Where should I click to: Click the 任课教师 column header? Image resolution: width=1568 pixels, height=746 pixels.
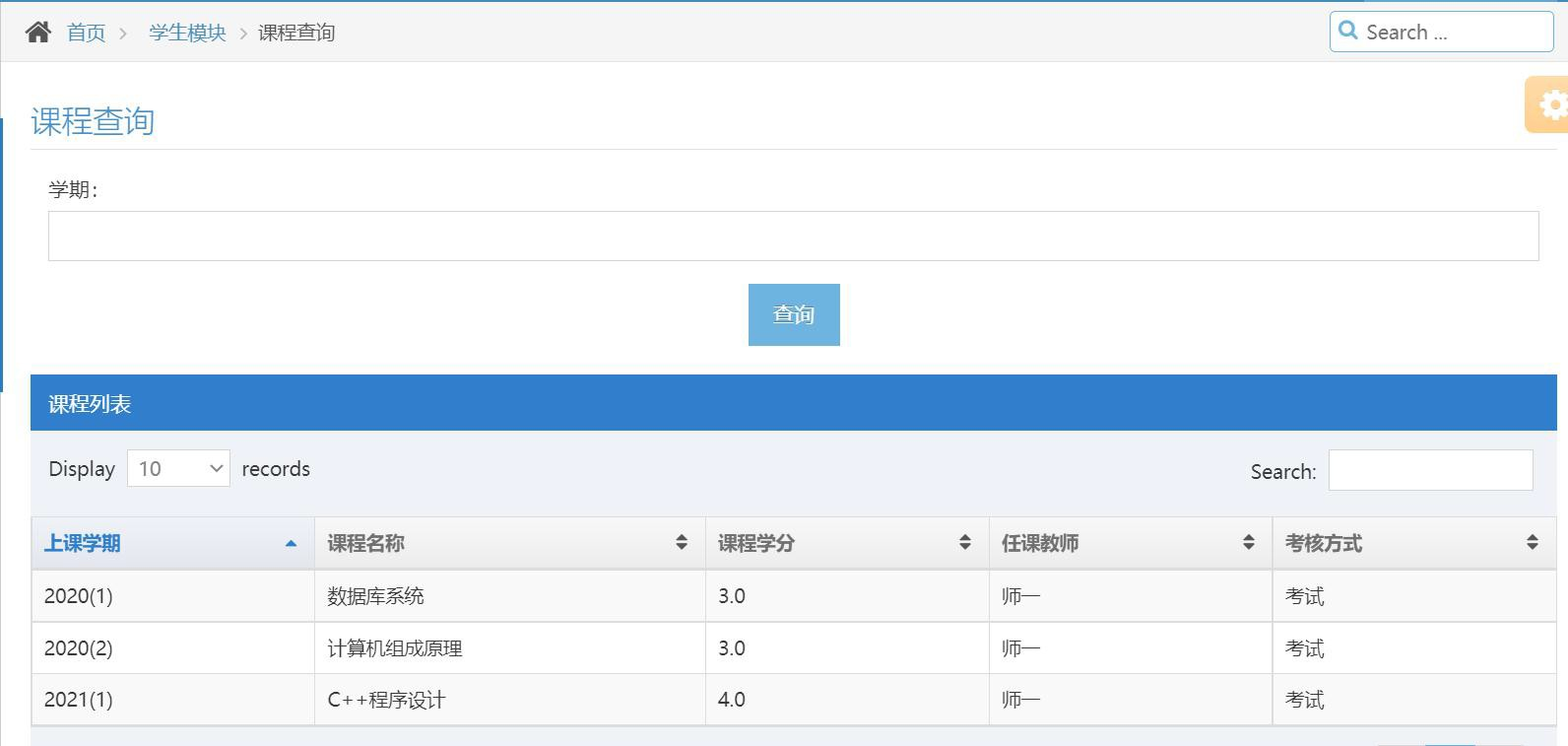(x=1131, y=543)
